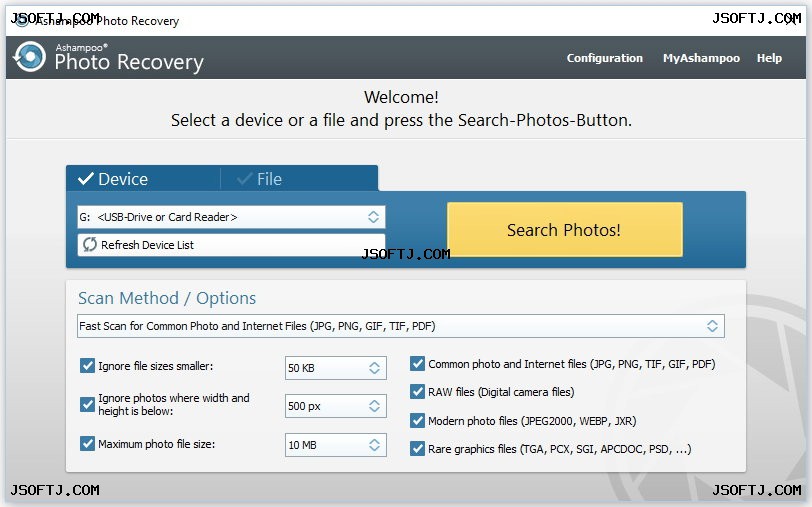
Task: Uncheck Common photo and Internet files
Action: point(417,364)
